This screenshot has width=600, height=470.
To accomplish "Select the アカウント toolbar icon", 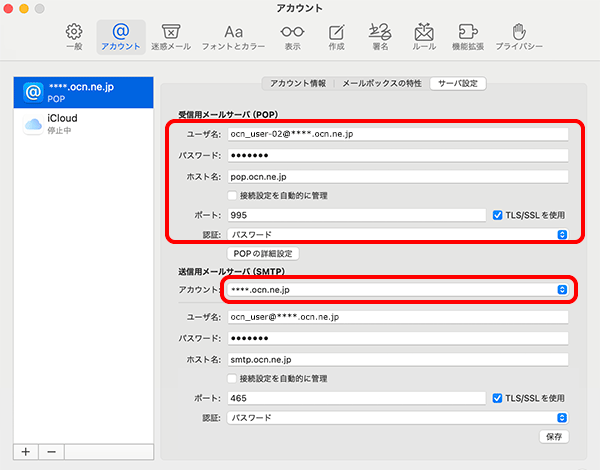I will (121, 37).
